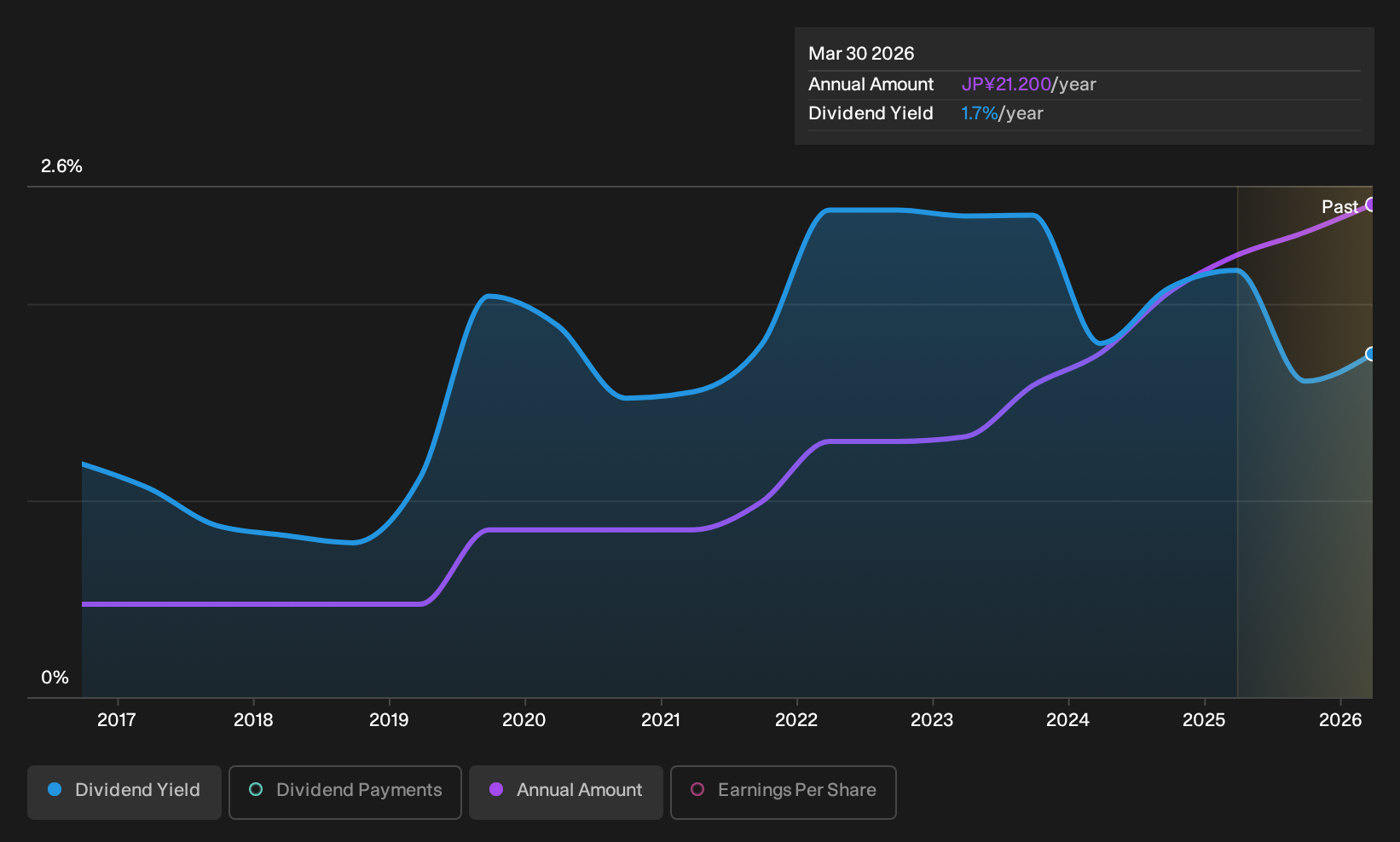Click the 2.6% y-axis label
The height and width of the screenshot is (842, 1400).
coord(61,166)
